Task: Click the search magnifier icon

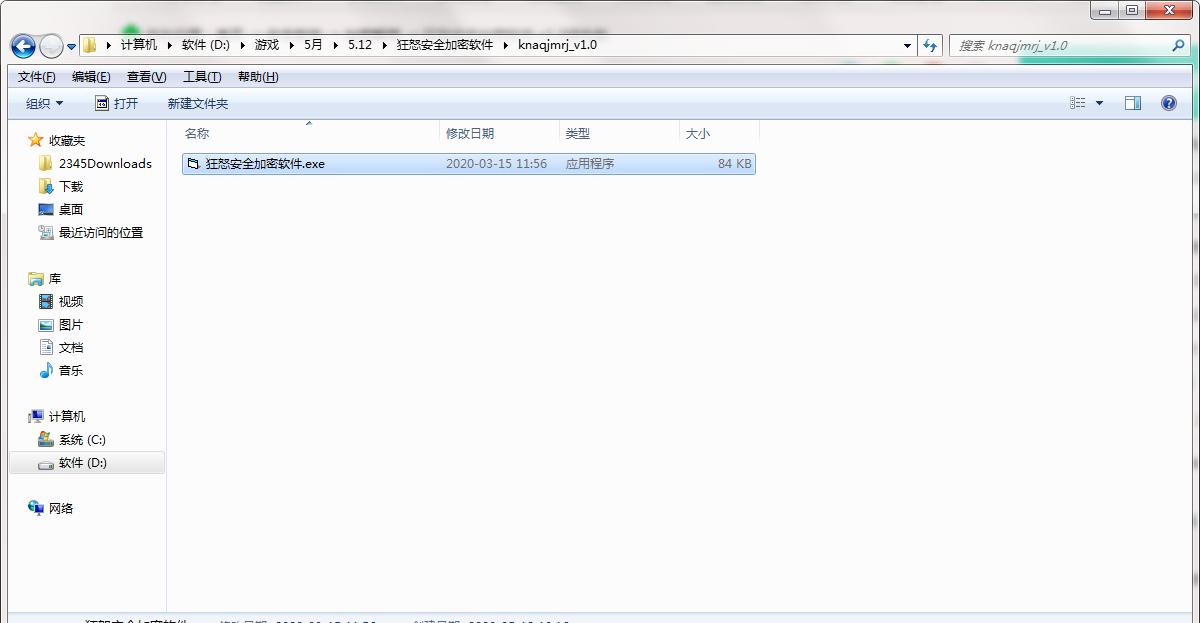Action: [x=1178, y=45]
